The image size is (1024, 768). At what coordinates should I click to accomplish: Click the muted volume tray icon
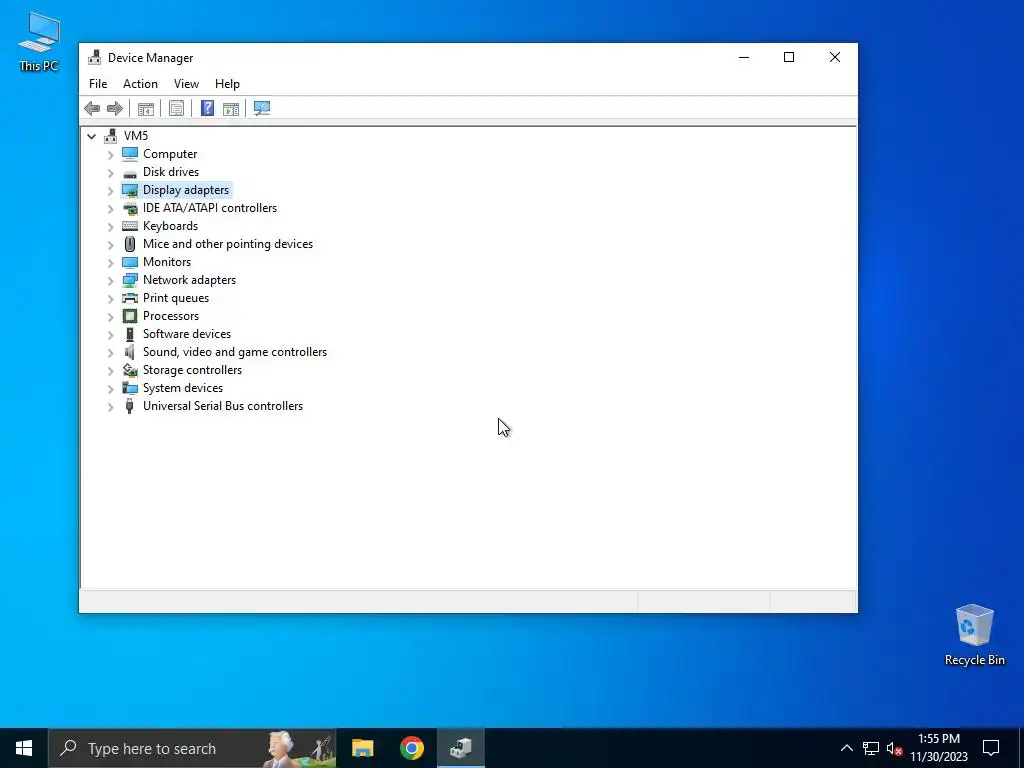pyautogui.click(x=894, y=748)
